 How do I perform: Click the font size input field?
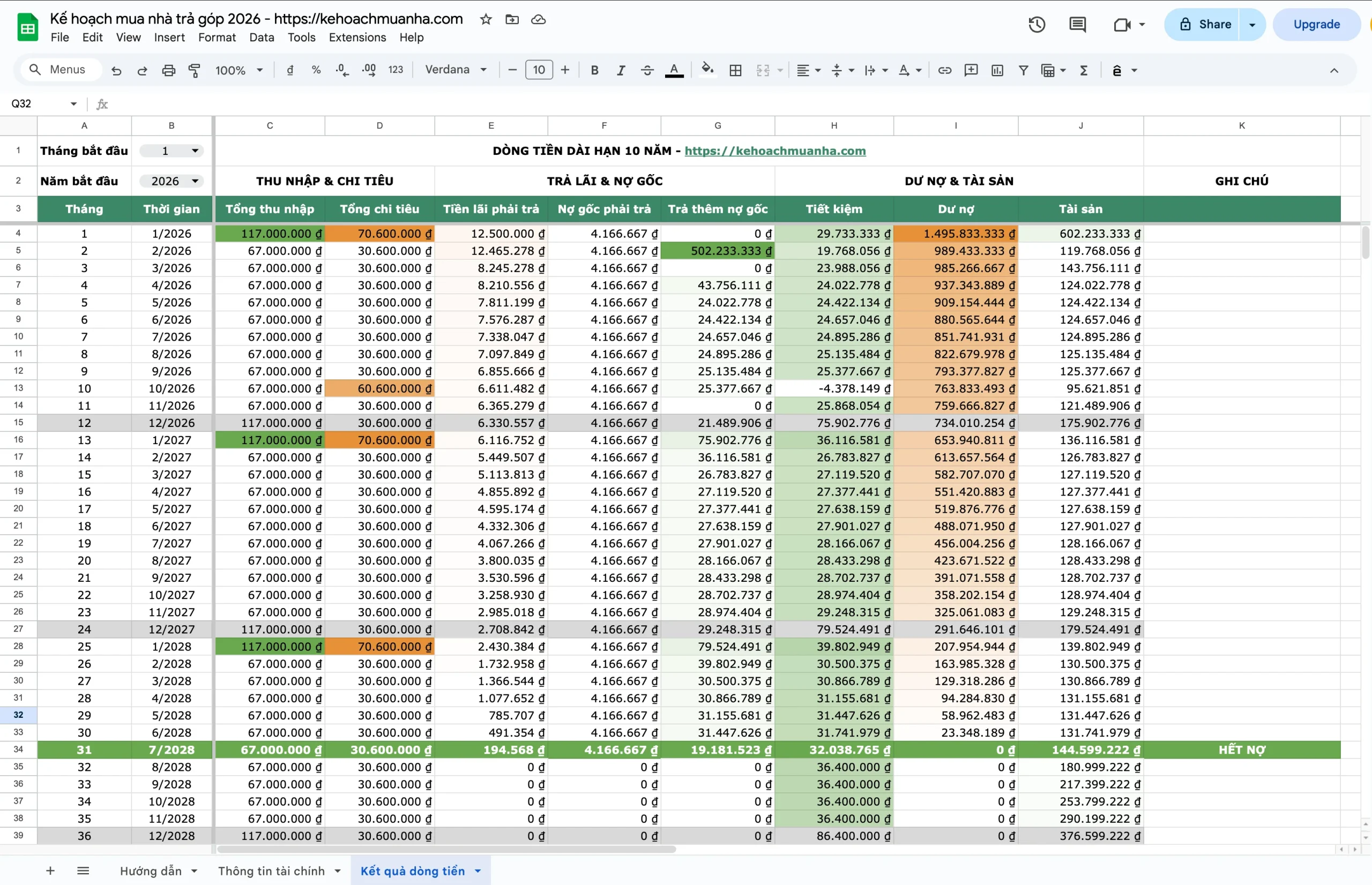click(x=539, y=70)
